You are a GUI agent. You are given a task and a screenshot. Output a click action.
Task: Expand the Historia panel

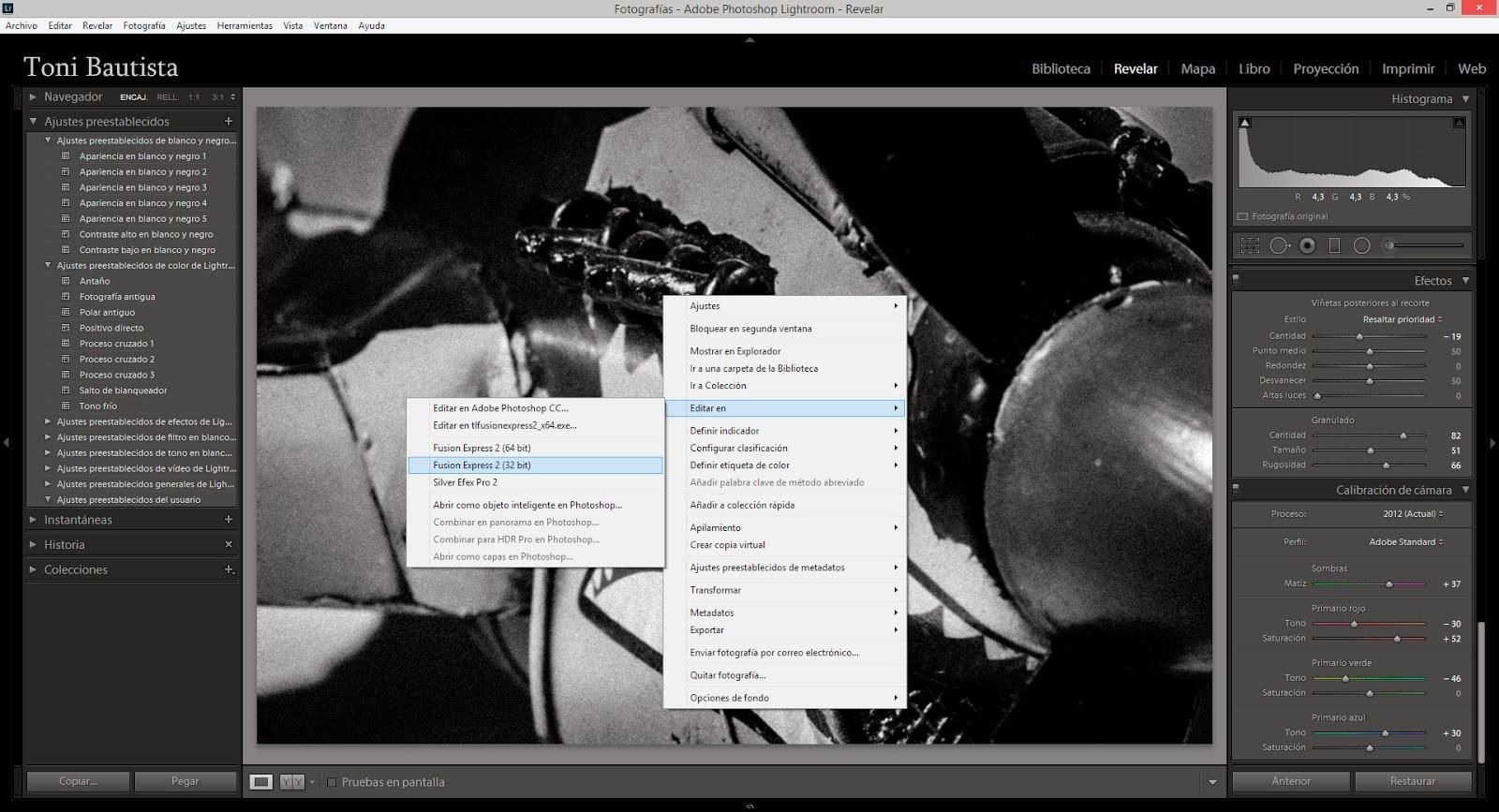[33, 544]
